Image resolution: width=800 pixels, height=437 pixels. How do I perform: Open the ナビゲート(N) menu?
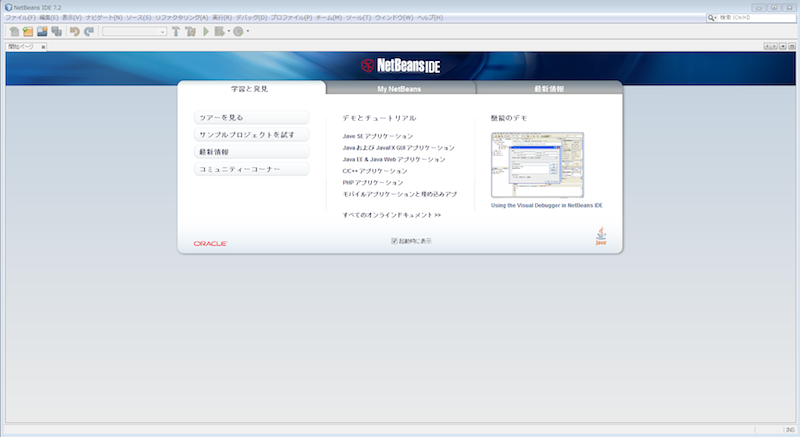tap(104, 17)
